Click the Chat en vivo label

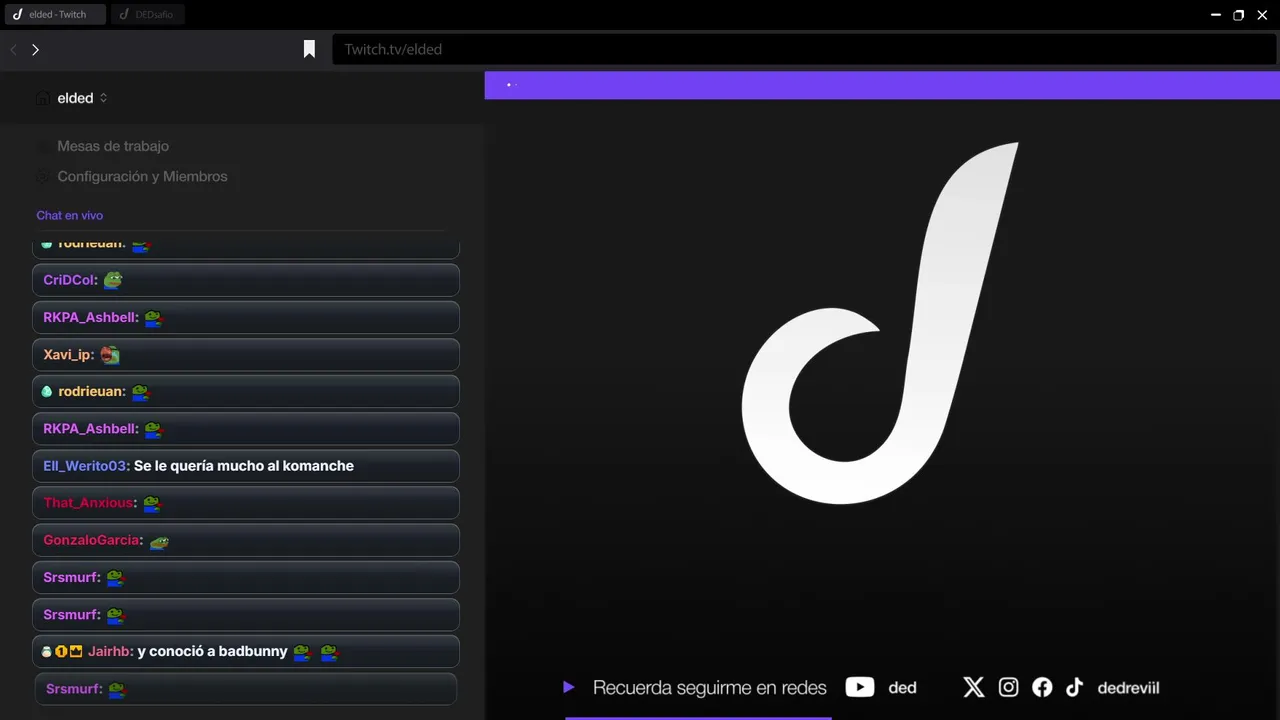click(x=70, y=215)
